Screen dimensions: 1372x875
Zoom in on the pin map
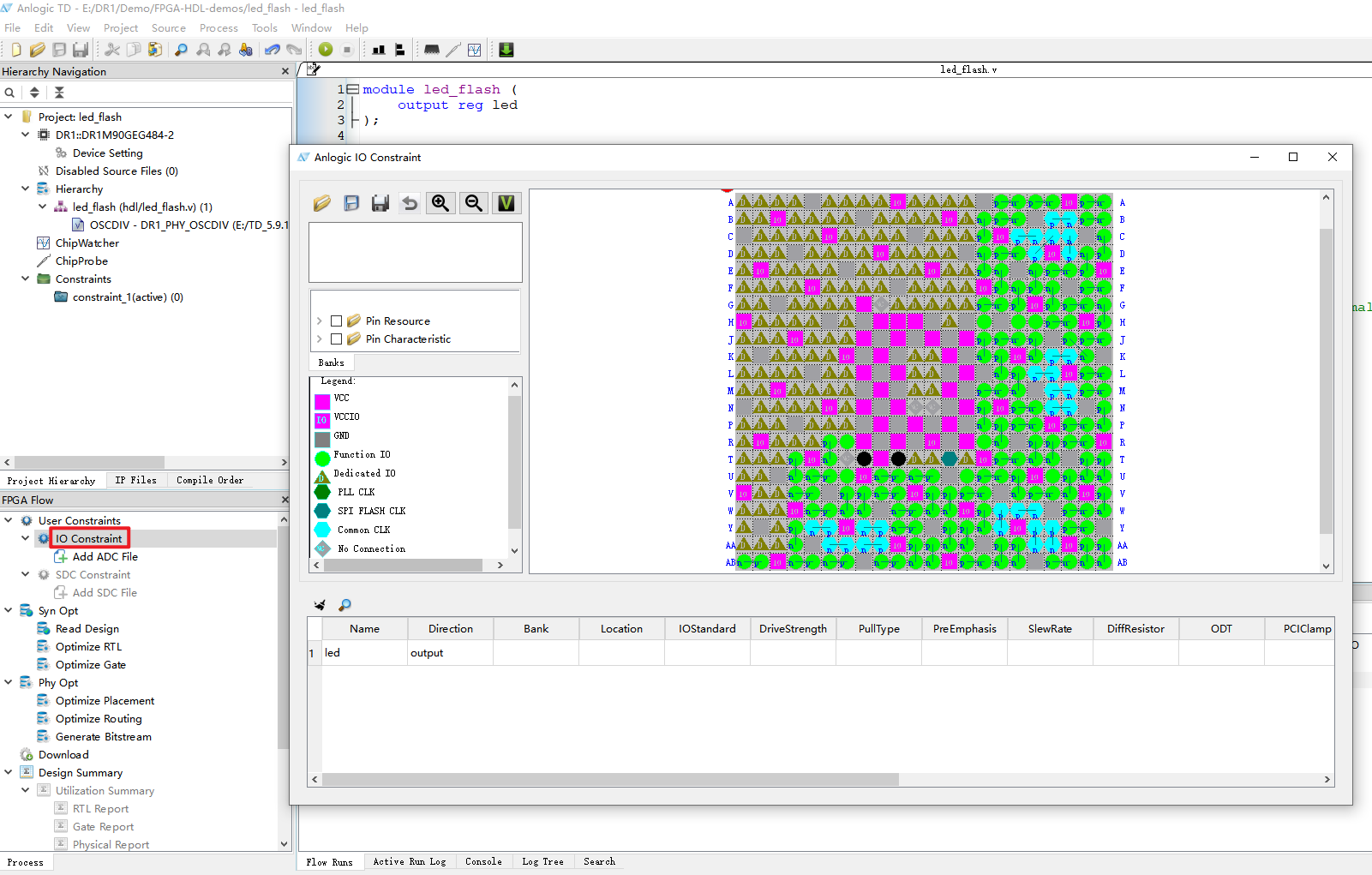pyautogui.click(x=440, y=203)
